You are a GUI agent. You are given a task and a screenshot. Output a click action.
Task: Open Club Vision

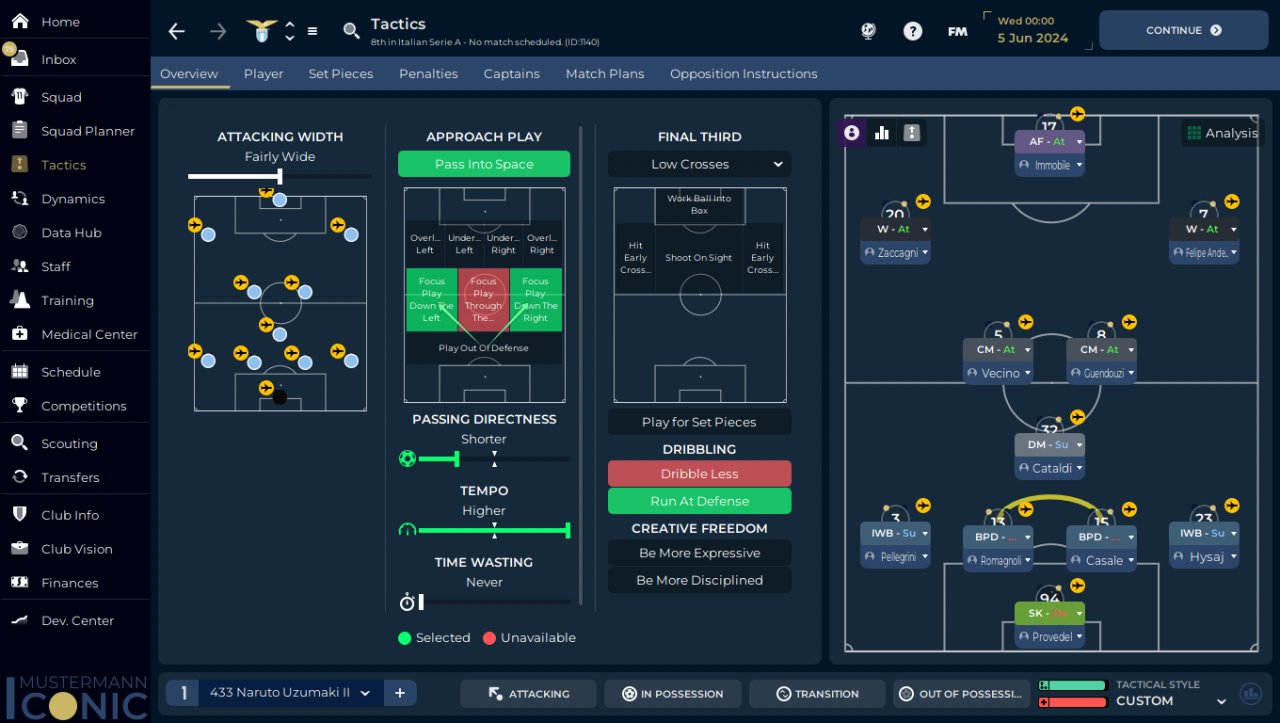click(x=75, y=549)
